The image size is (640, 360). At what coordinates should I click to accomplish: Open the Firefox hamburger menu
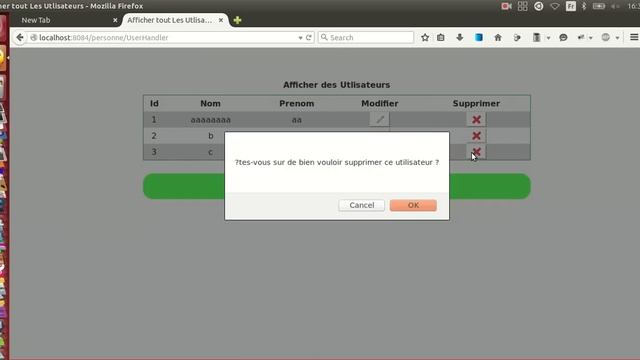[634, 38]
